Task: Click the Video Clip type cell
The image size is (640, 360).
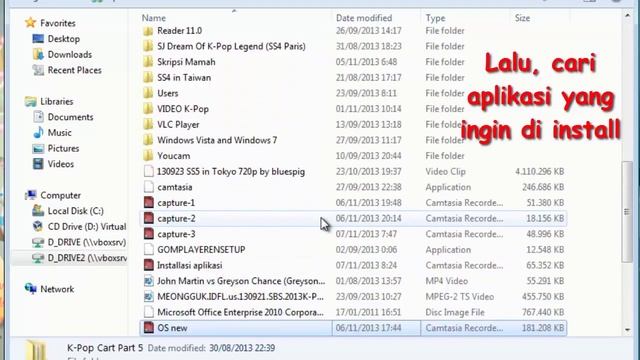Action: point(445,171)
